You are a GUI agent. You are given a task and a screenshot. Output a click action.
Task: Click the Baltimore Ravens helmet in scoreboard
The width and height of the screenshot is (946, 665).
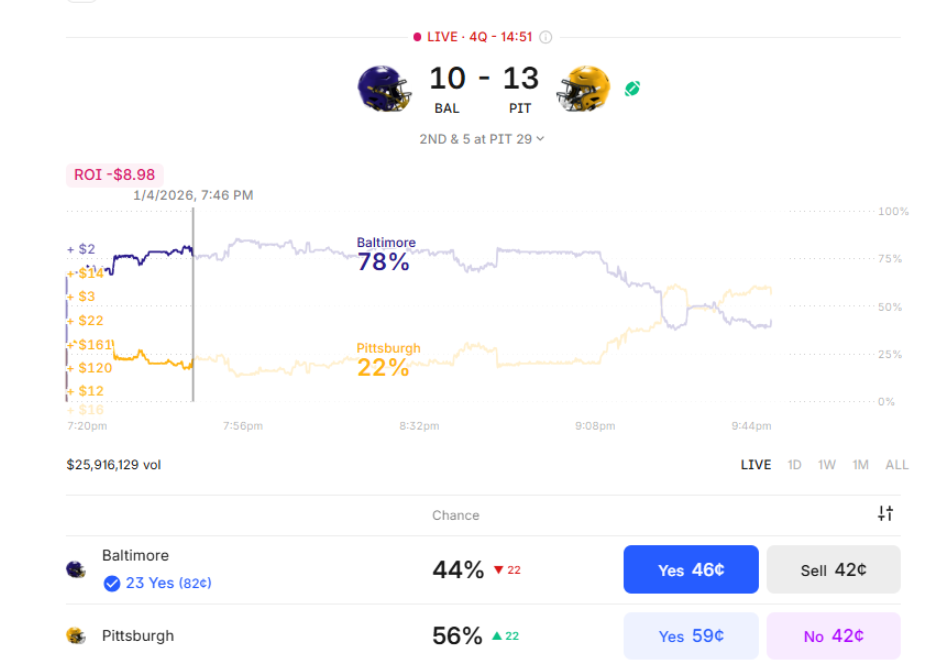(x=384, y=88)
